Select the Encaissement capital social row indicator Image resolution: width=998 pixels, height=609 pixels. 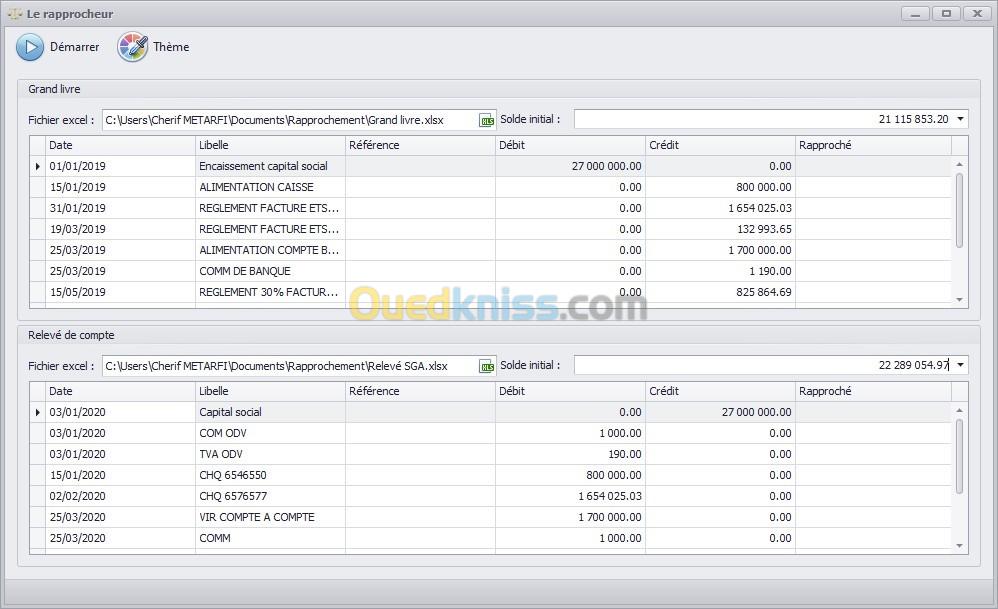tap(38, 167)
